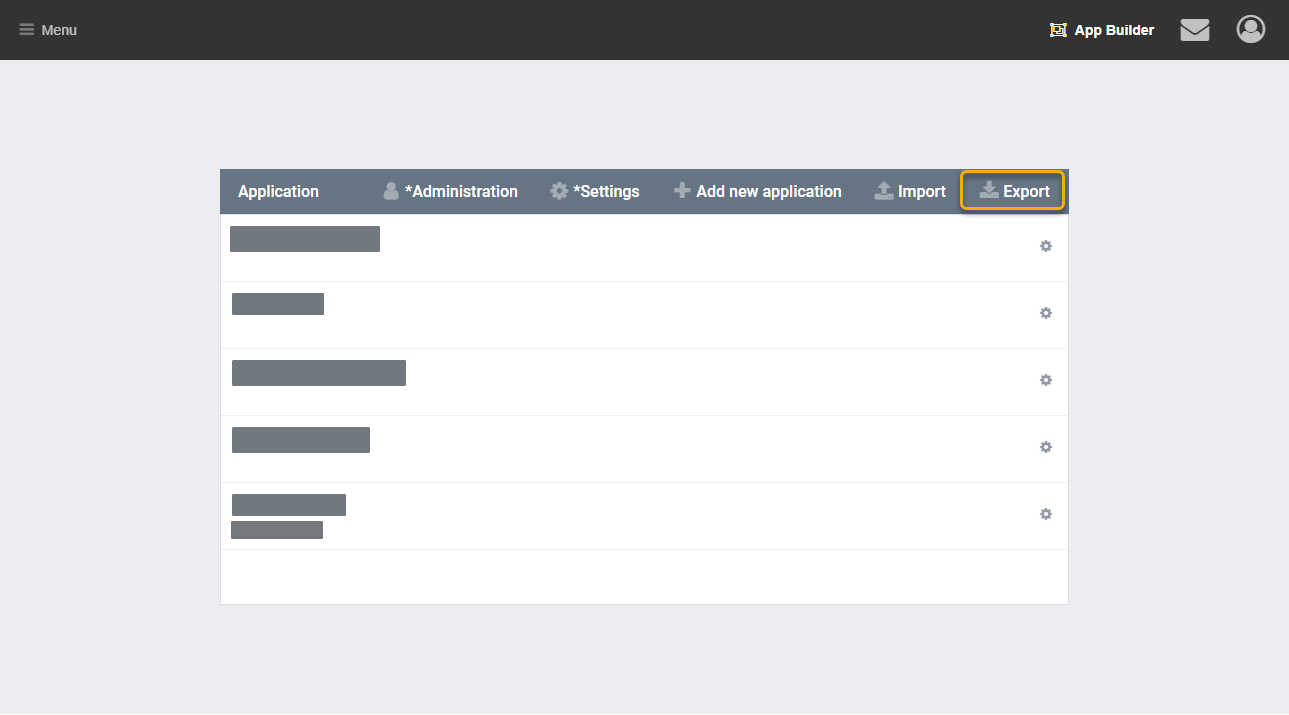Image resolution: width=1289 pixels, height=715 pixels.
Task: Open the fifth application with a subtitle
Action: (x=289, y=505)
